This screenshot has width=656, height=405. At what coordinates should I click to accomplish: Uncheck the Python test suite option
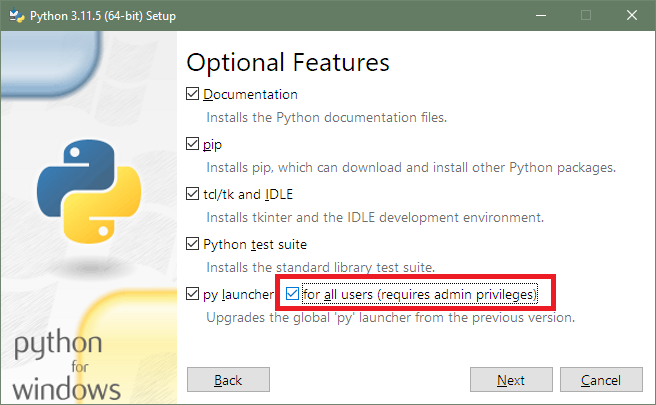coord(193,244)
